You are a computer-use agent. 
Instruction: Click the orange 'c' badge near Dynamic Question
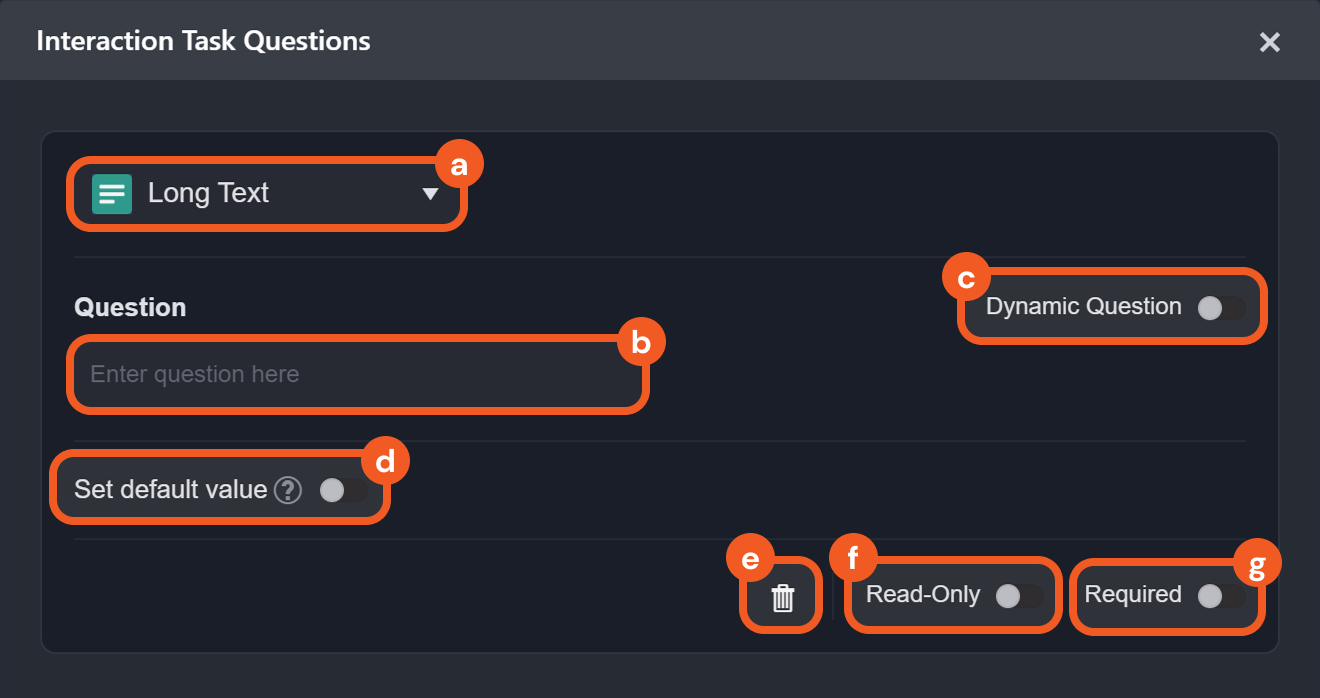pos(966,279)
